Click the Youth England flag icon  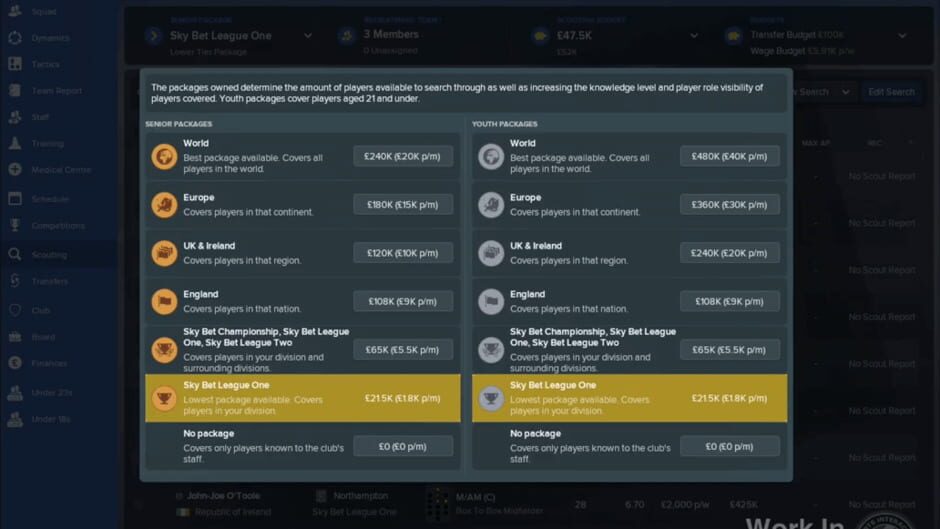point(490,302)
